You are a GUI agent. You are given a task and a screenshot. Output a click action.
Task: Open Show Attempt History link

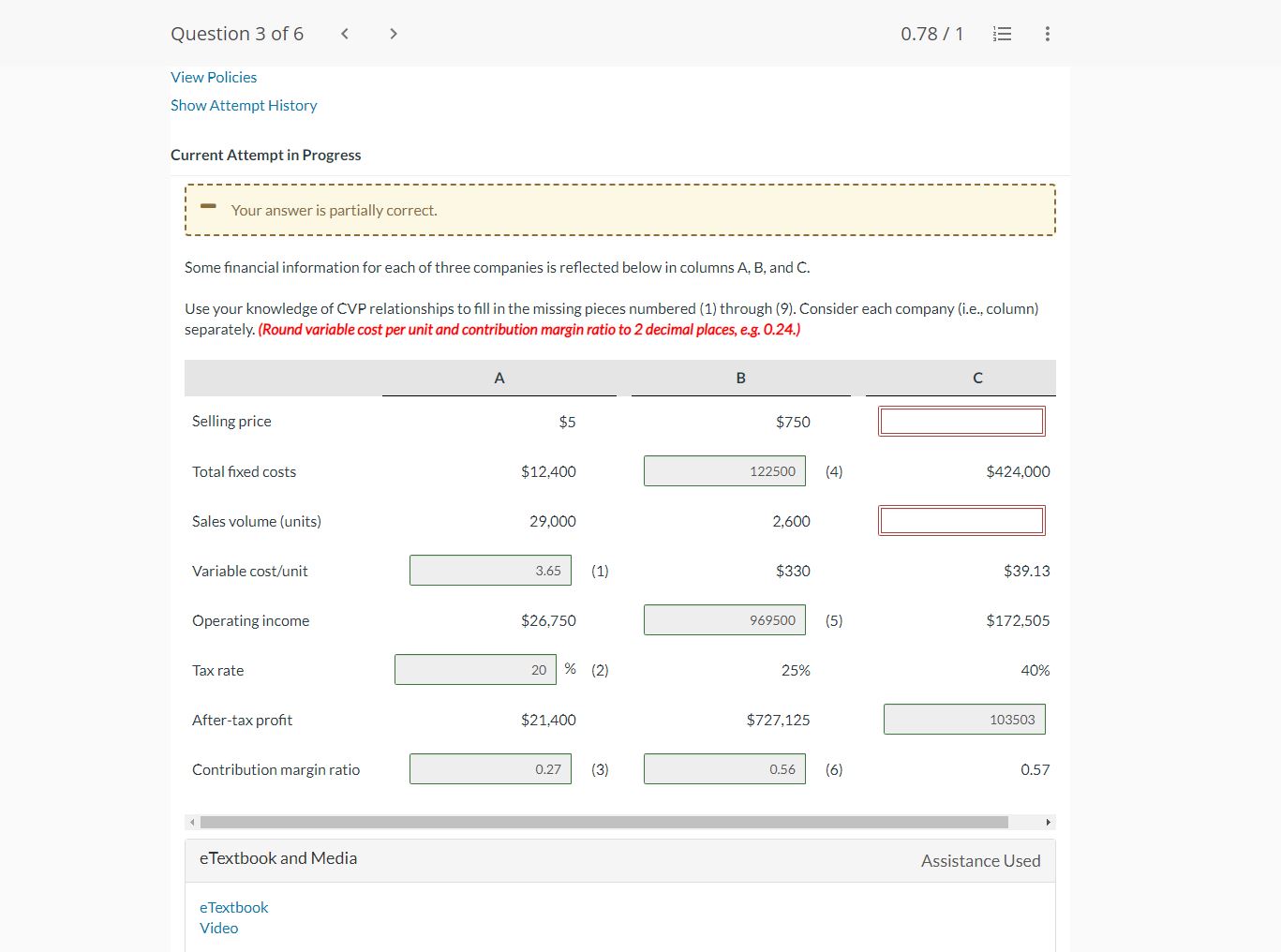click(x=244, y=105)
